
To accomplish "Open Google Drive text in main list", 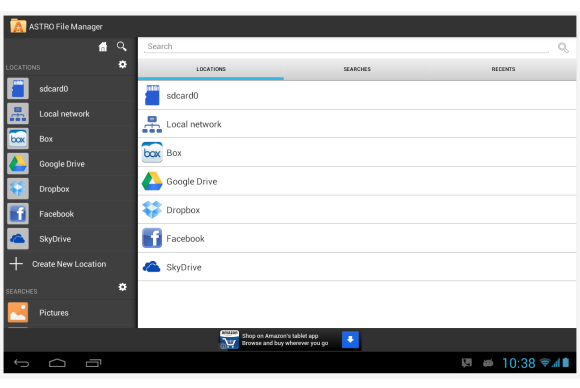I will (x=192, y=182).
